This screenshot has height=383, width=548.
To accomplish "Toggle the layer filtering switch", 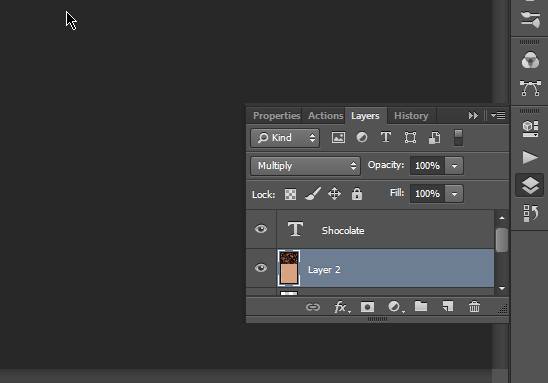I will coord(458,138).
